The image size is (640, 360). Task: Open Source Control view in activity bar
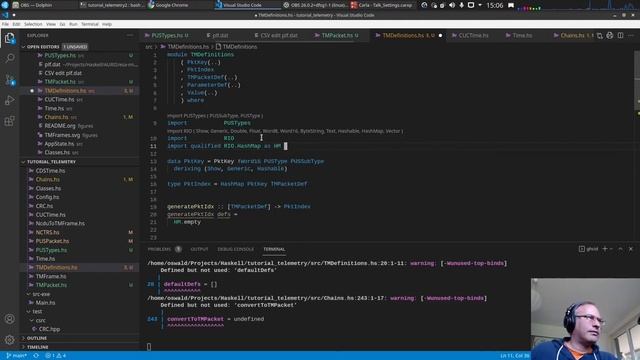click(9, 80)
